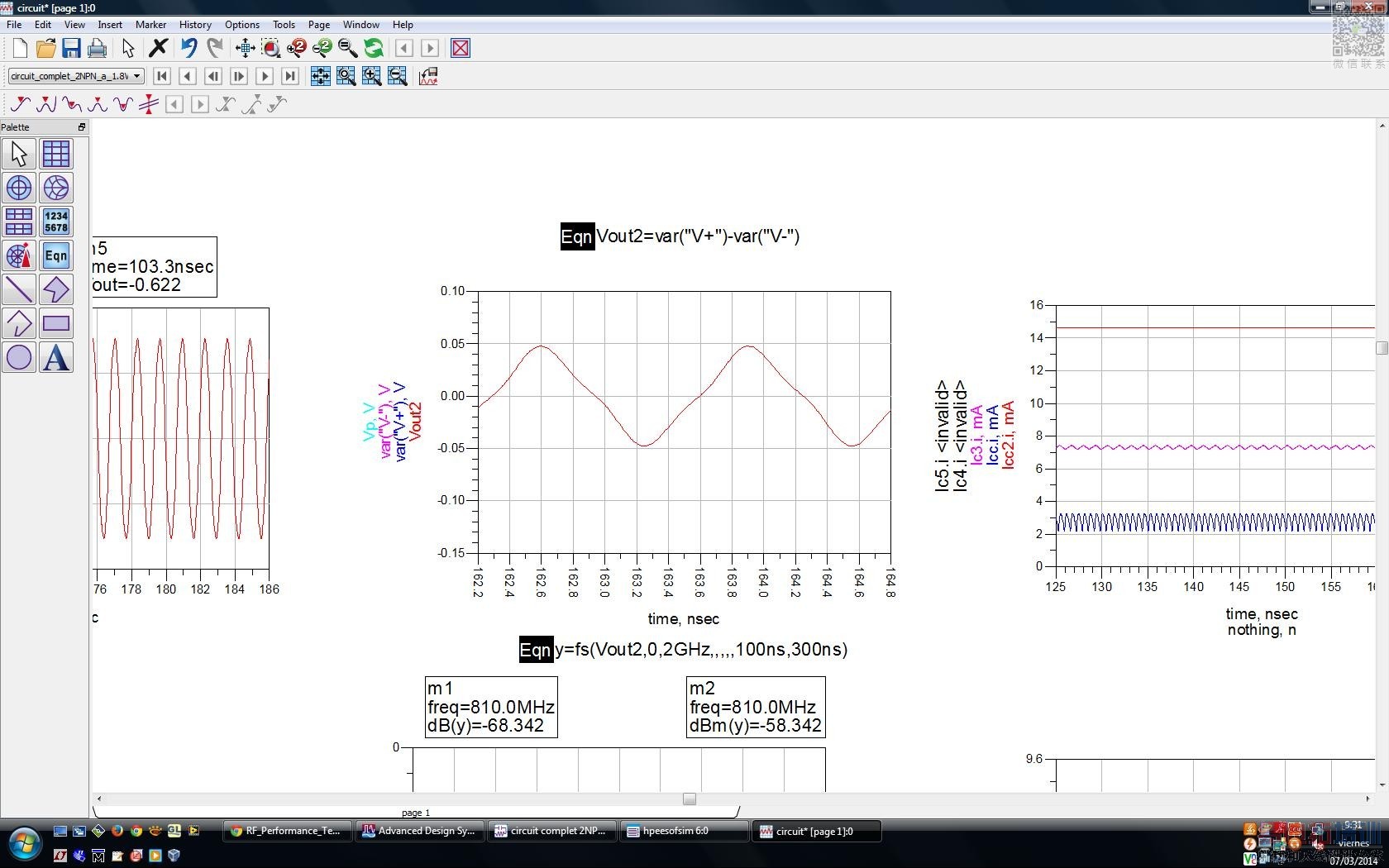Insert a line marker with crossed-lines icon

click(x=149, y=104)
